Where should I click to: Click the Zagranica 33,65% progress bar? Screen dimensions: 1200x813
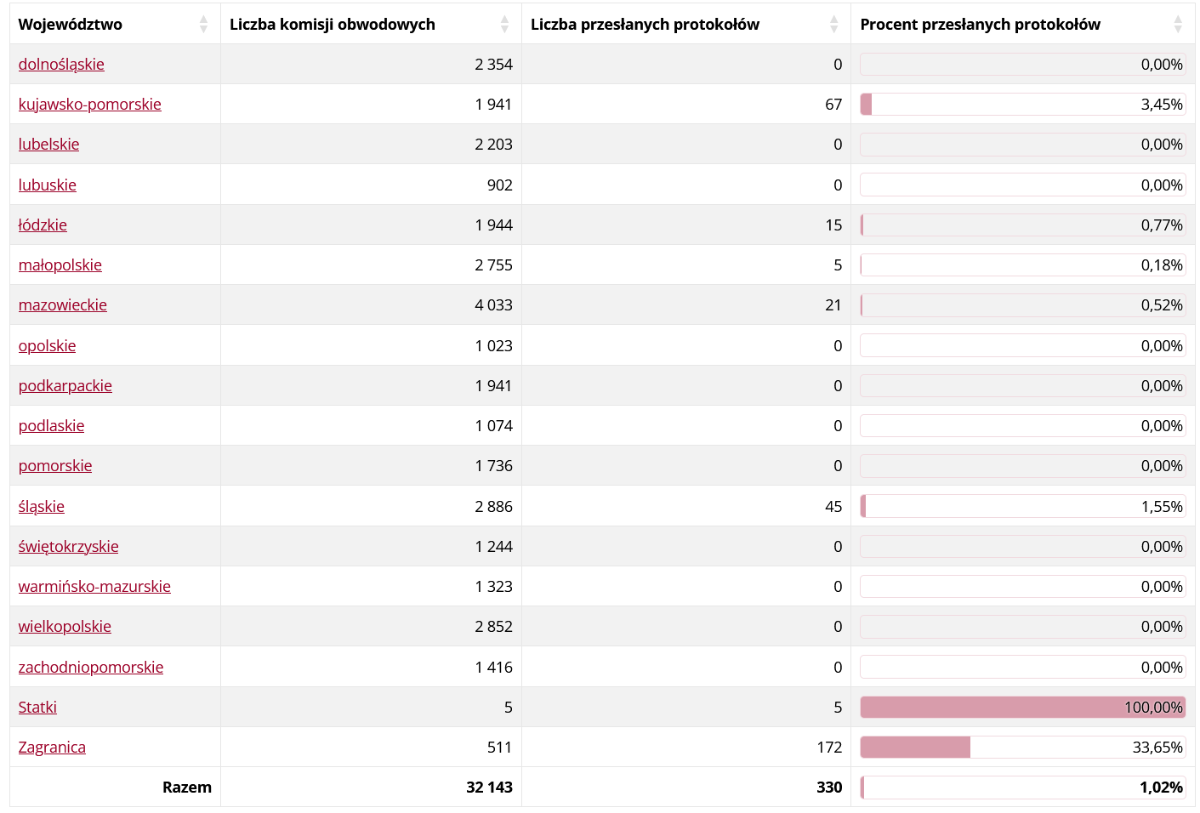pyautogui.click(x=1022, y=747)
